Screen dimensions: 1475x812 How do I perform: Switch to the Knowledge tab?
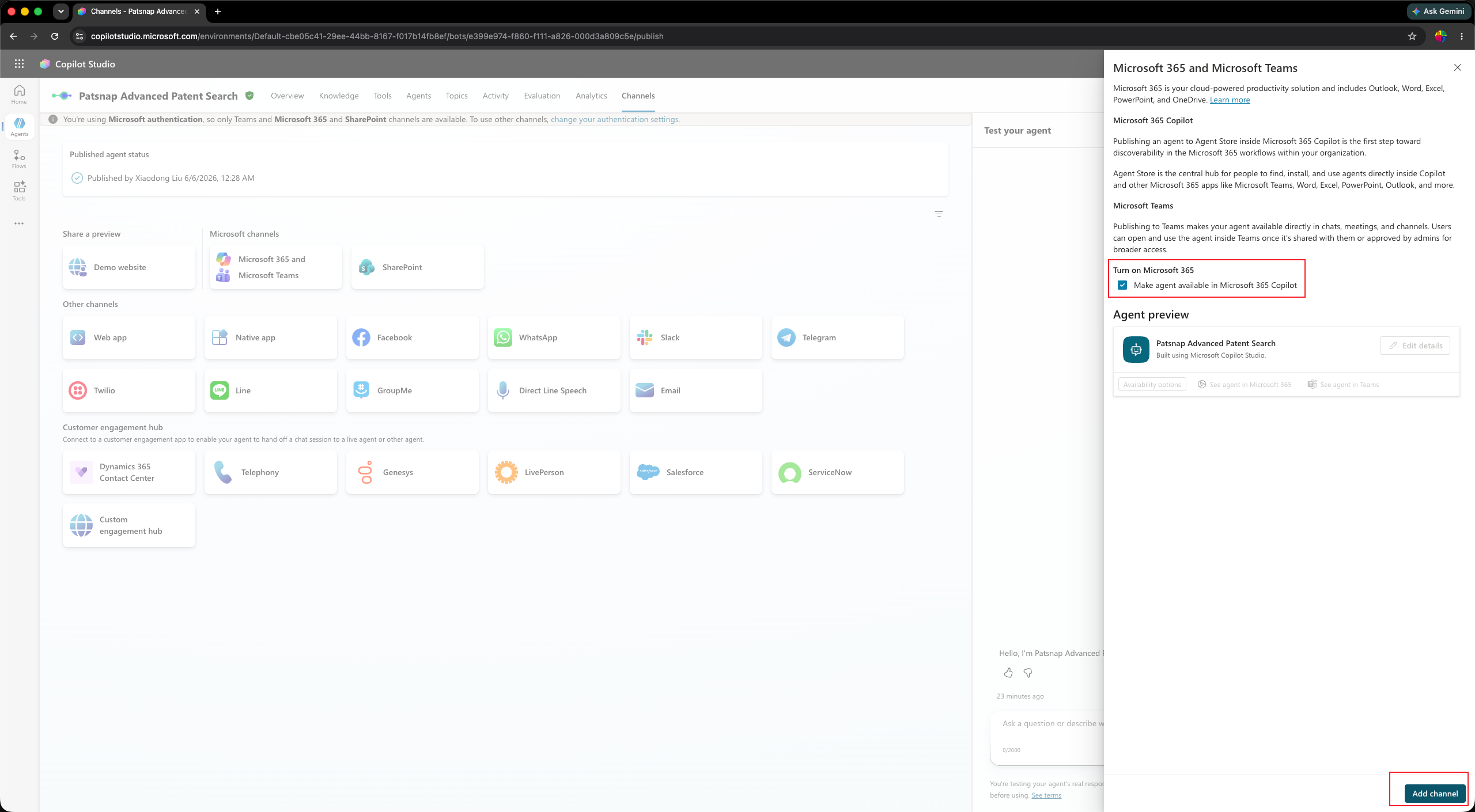[339, 96]
